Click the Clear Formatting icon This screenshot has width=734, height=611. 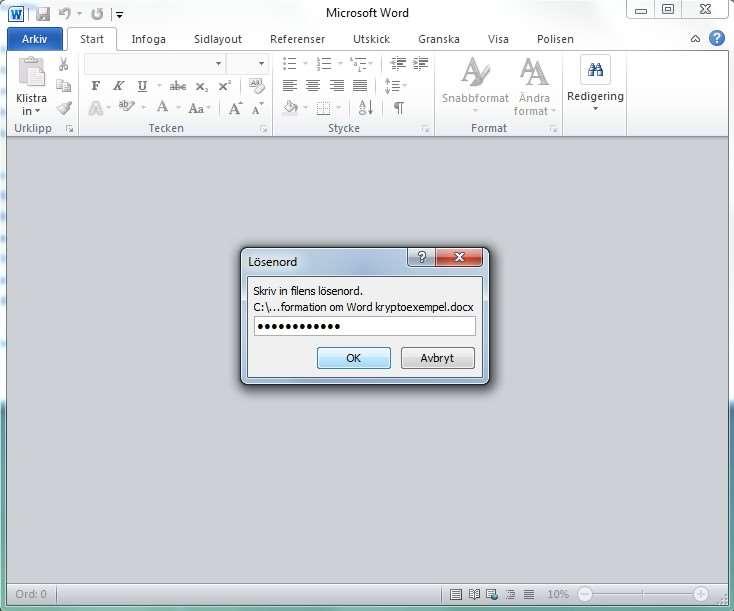coord(257,86)
